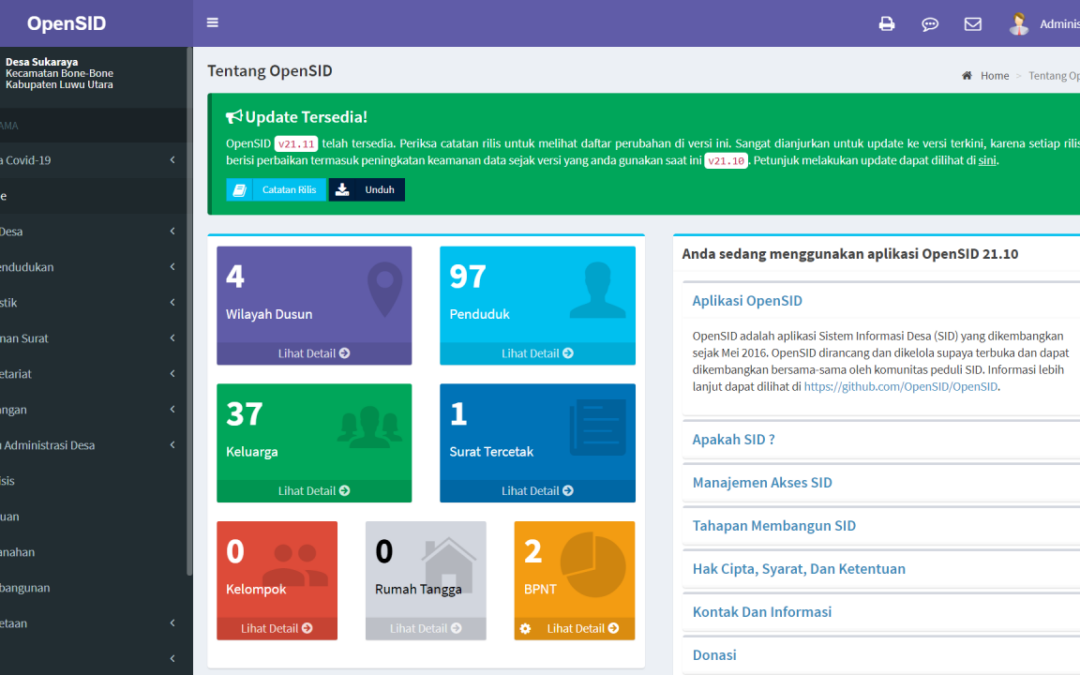Click the people icon on Kelompok card
1080x675 pixels.
tap(296, 565)
